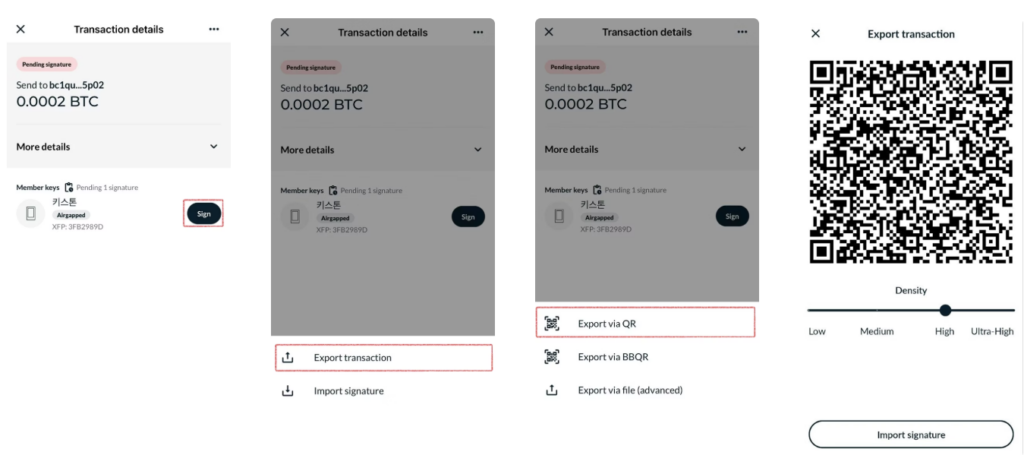Click the QR scan icon beside Export via QR

[551, 323]
